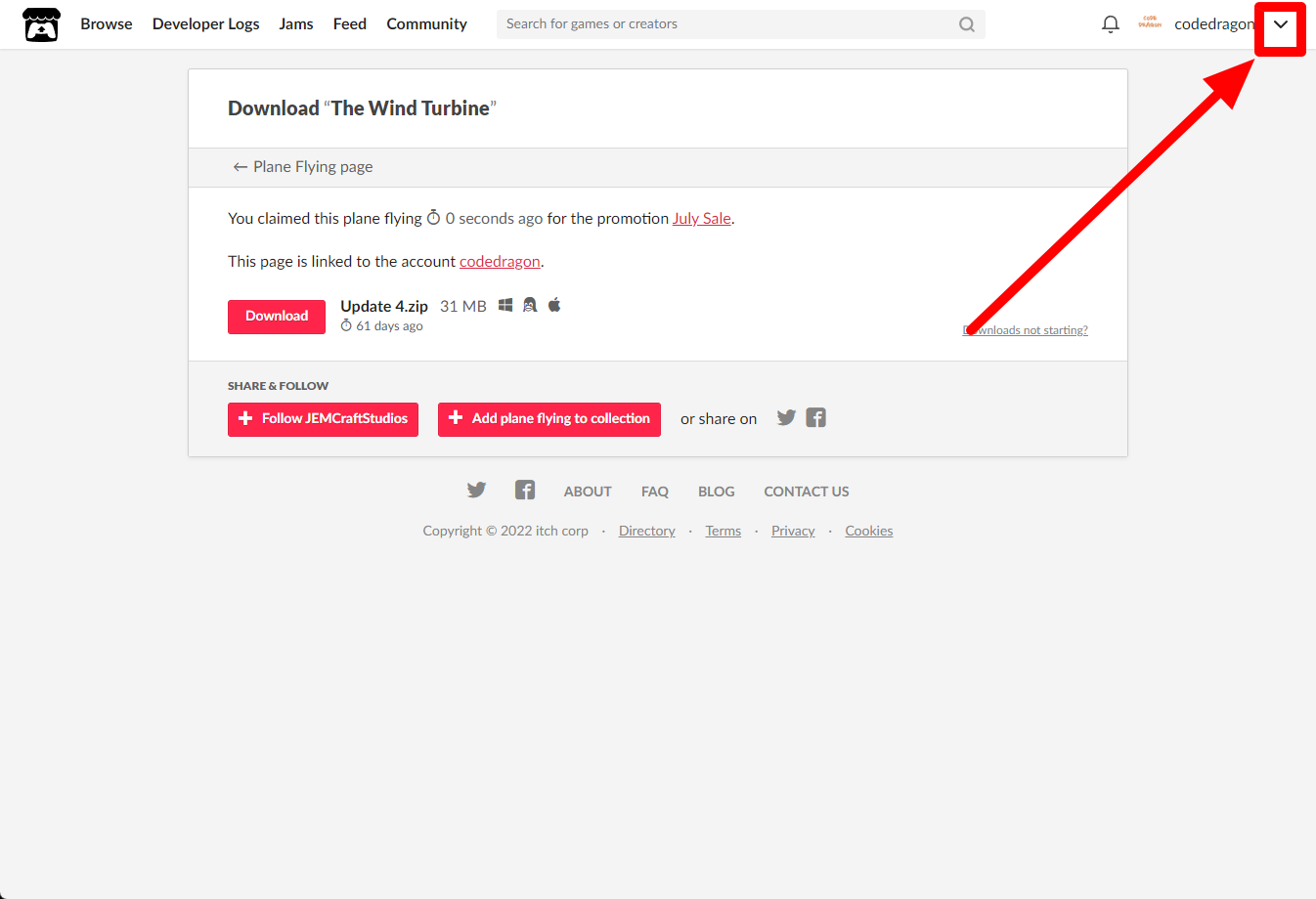Go back to Plane Flying page

302,167
